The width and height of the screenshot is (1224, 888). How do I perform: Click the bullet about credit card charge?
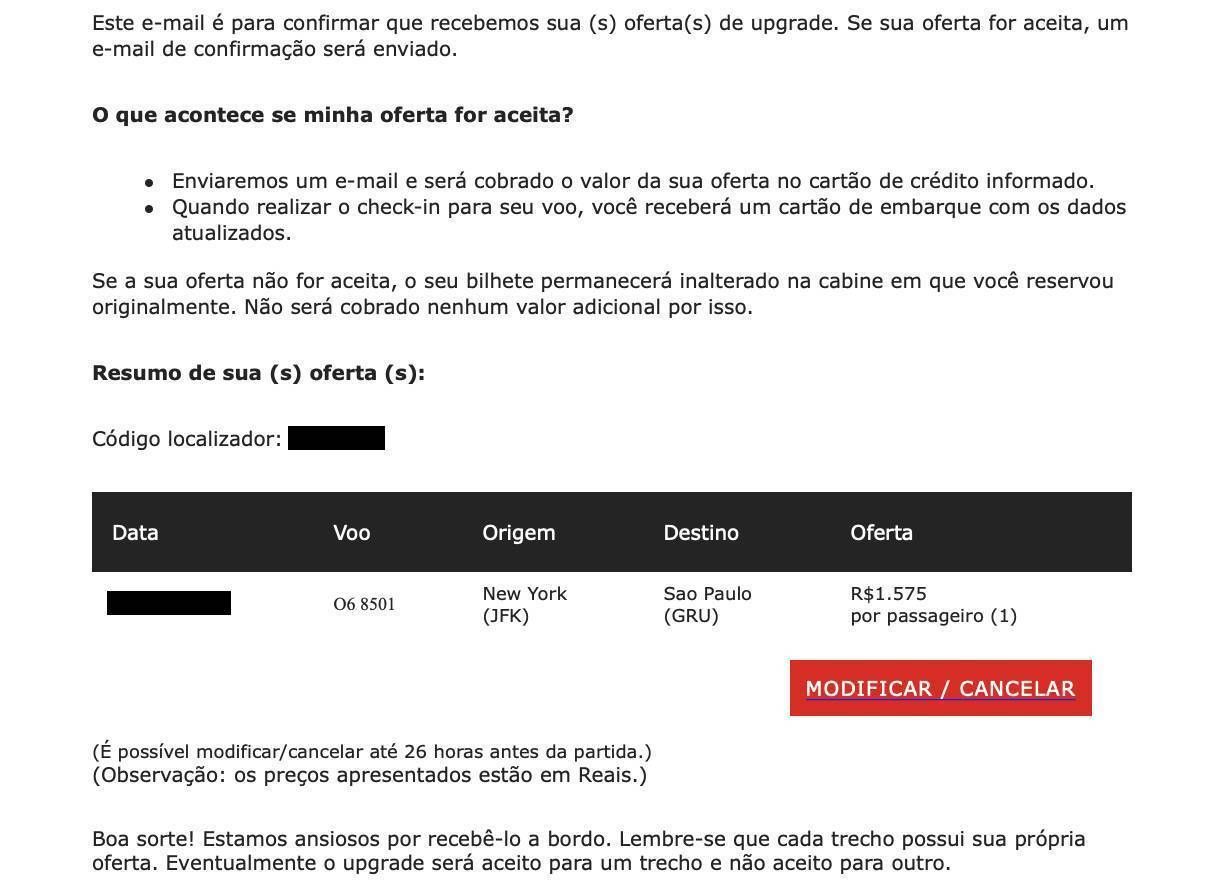coord(633,181)
